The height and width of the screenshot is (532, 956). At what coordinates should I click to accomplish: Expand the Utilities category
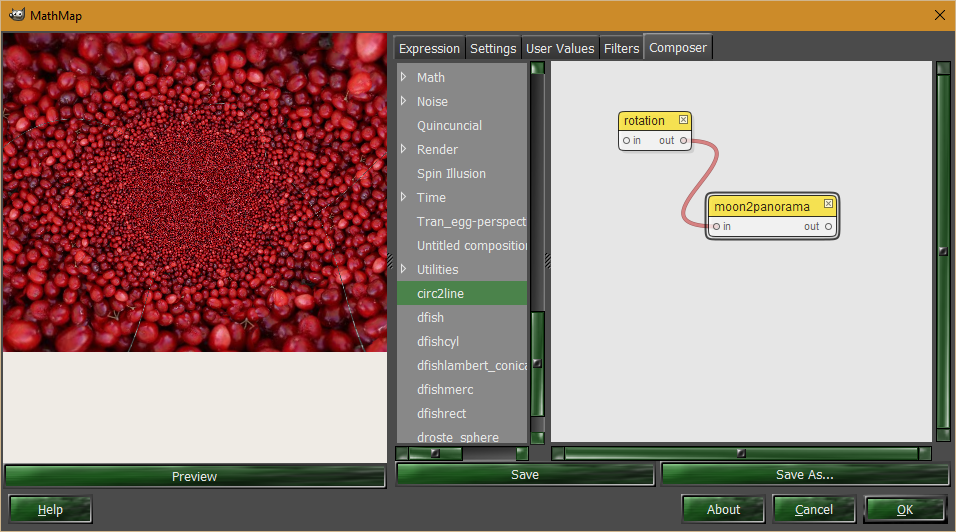404,269
